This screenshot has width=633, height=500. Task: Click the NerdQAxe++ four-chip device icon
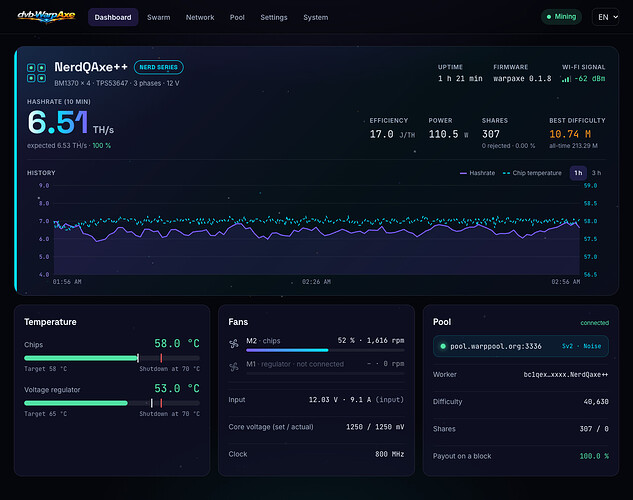coord(36,73)
